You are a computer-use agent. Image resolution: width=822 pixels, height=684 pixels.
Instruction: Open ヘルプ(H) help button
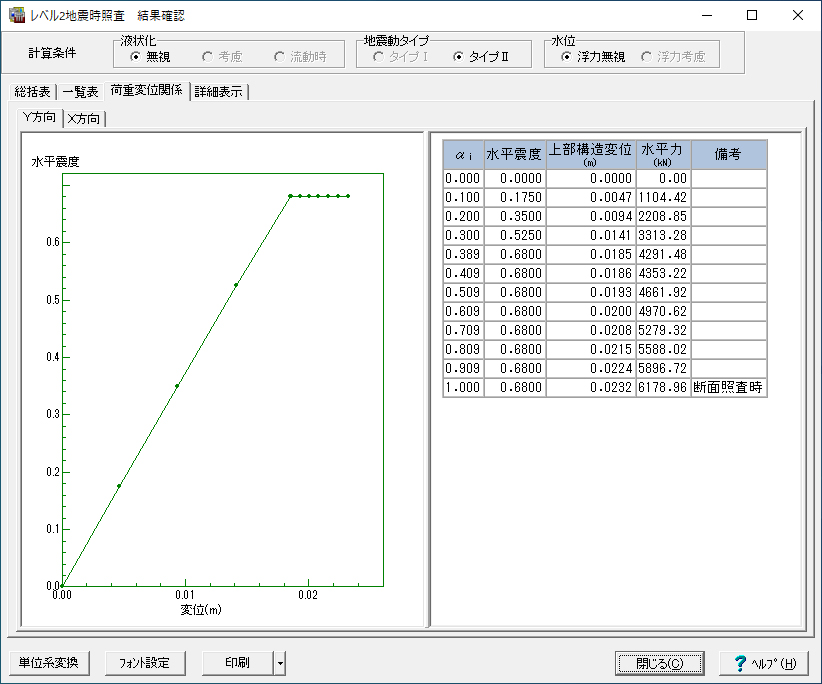point(764,664)
